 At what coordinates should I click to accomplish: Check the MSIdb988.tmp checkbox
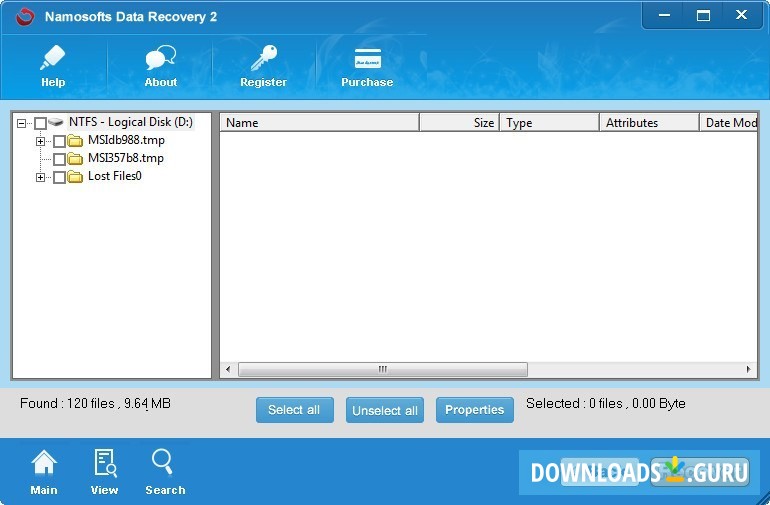pyautogui.click(x=59, y=141)
